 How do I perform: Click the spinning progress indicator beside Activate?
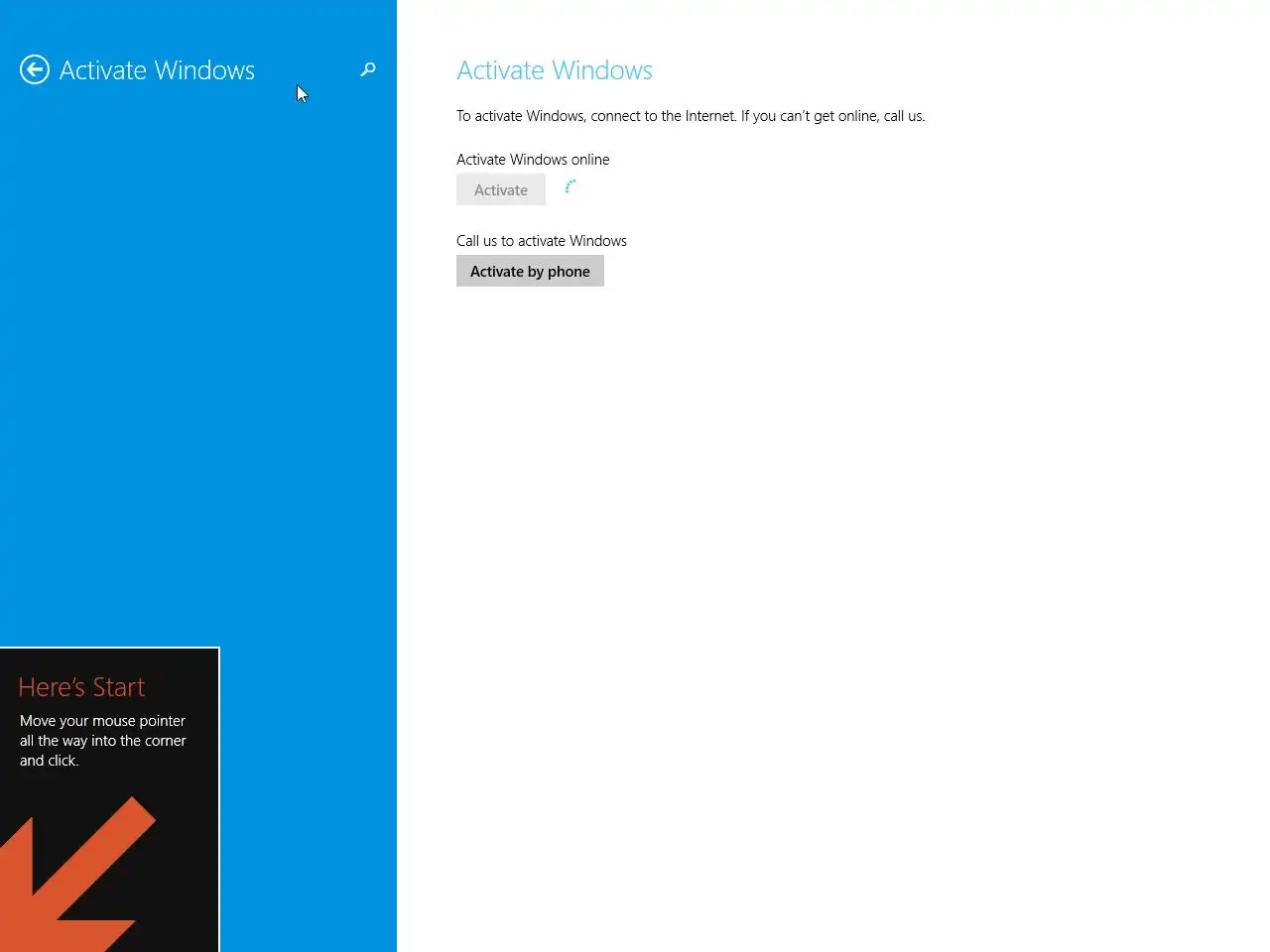pos(571,185)
